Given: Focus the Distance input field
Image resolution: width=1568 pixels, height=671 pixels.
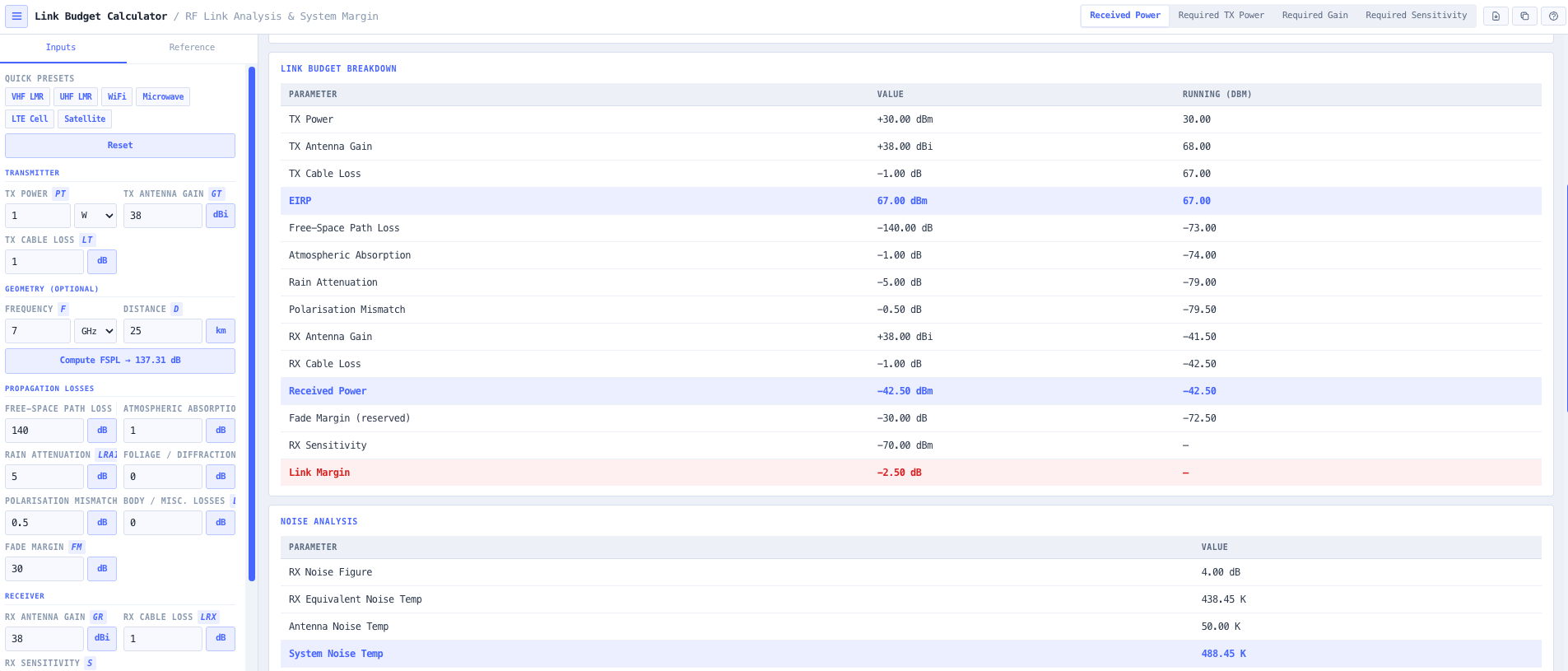Looking at the screenshot, I should pyautogui.click(x=163, y=331).
